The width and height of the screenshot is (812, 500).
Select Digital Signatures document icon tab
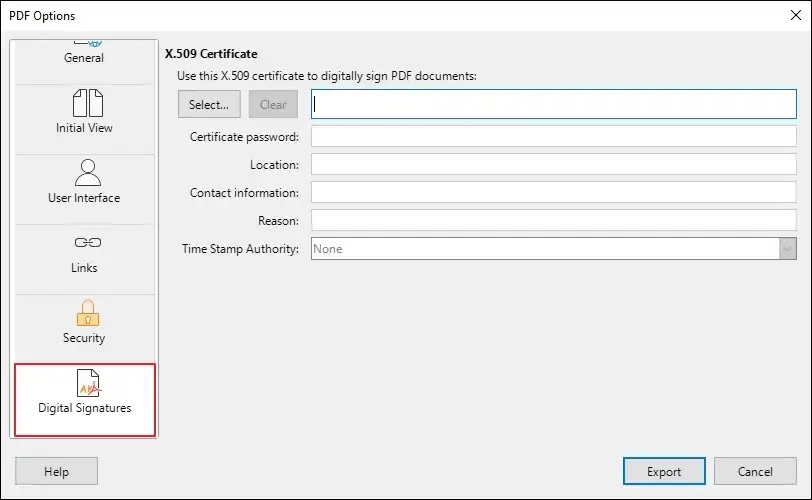pyautogui.click(x=85, y=400)
